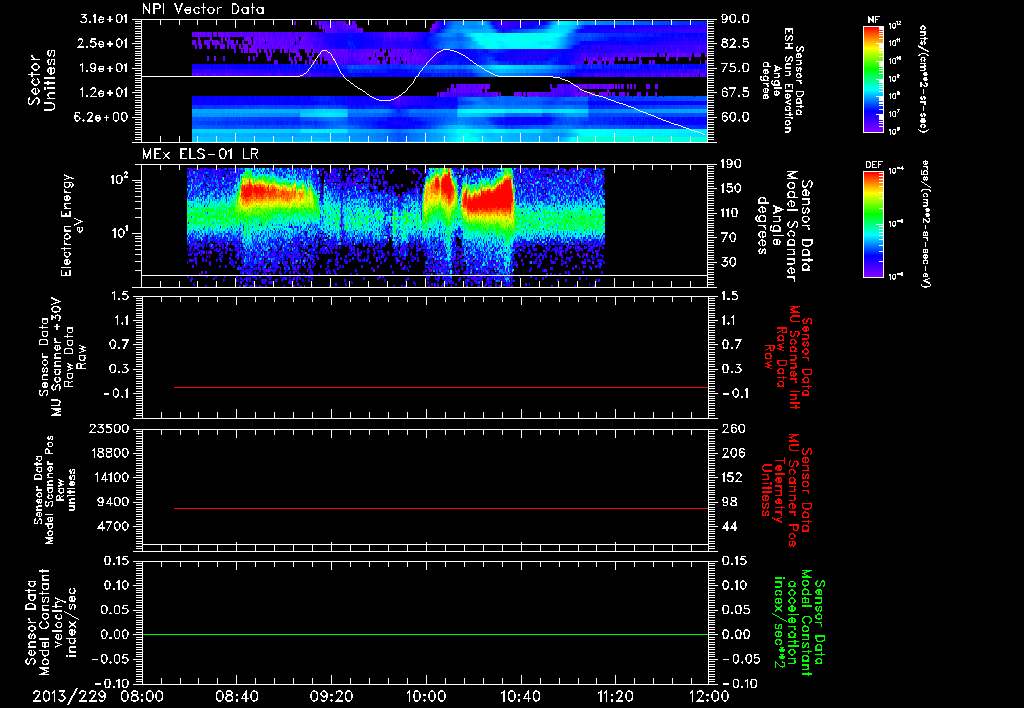This screenshot has height=708, width=1024.
Task: Click the "NF" label above the color bar
Action: point(873,20)
